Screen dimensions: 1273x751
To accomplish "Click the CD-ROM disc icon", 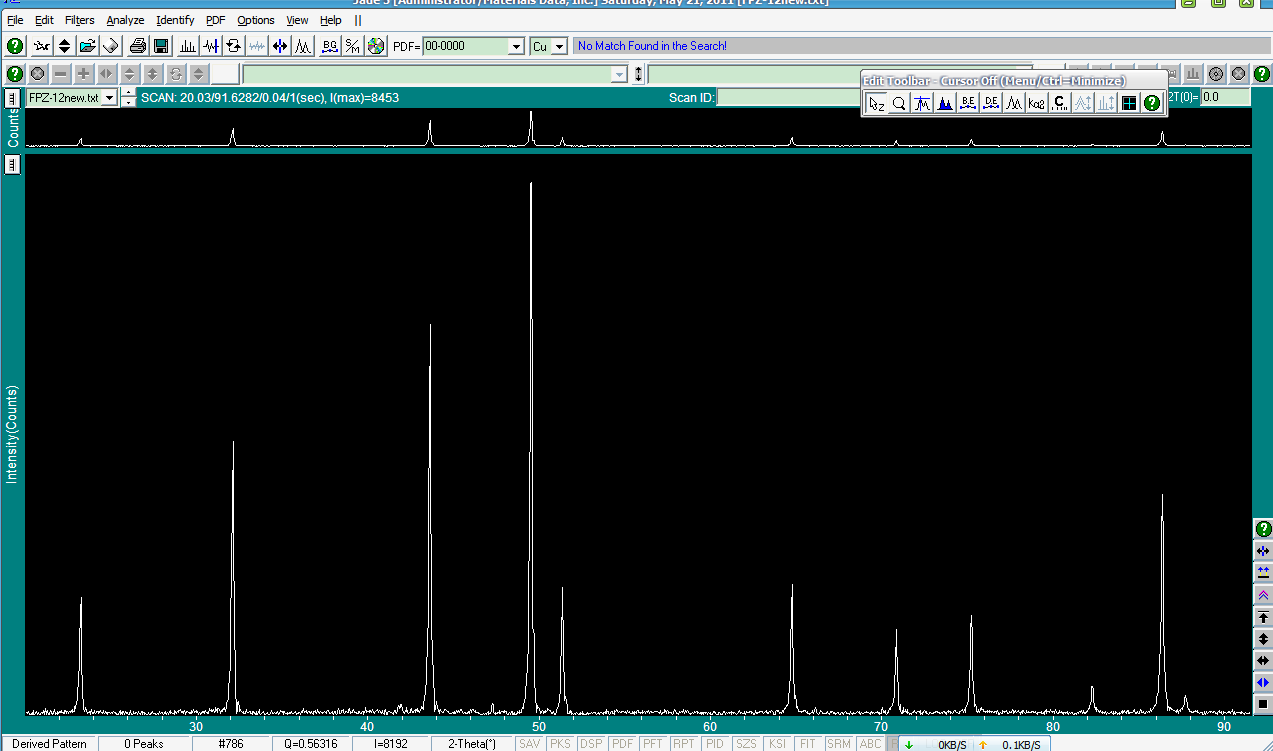I will tap(376, 46).
